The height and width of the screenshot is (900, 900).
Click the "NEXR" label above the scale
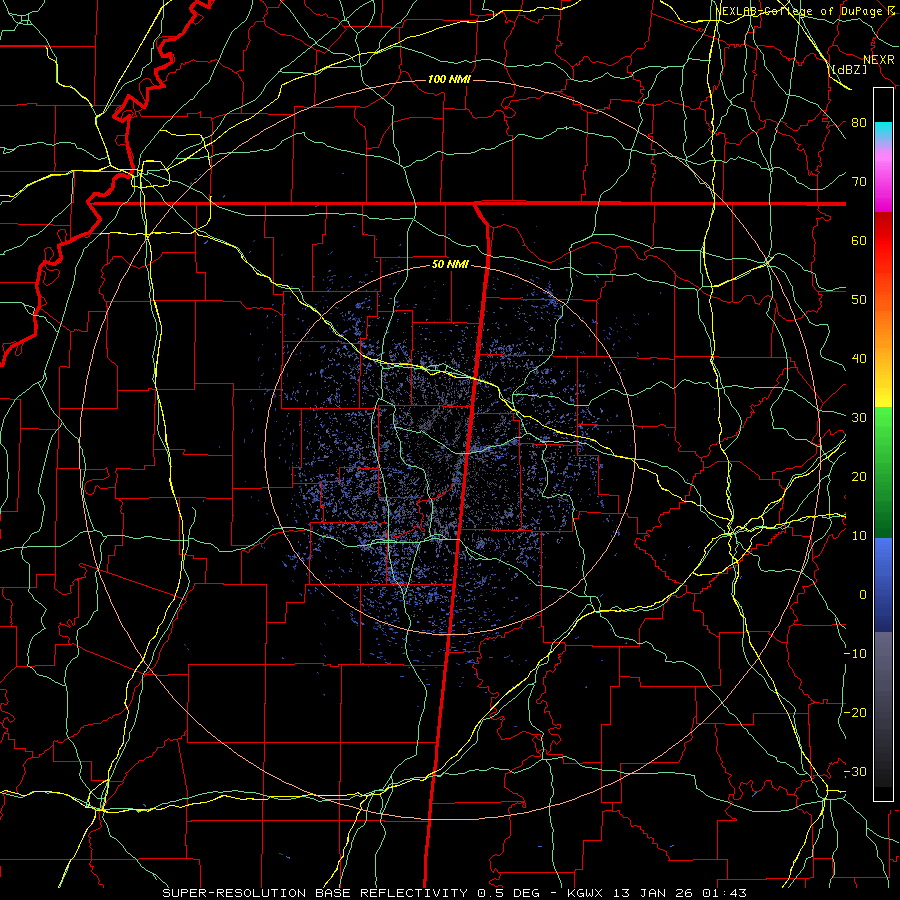[x=878, y=60]
